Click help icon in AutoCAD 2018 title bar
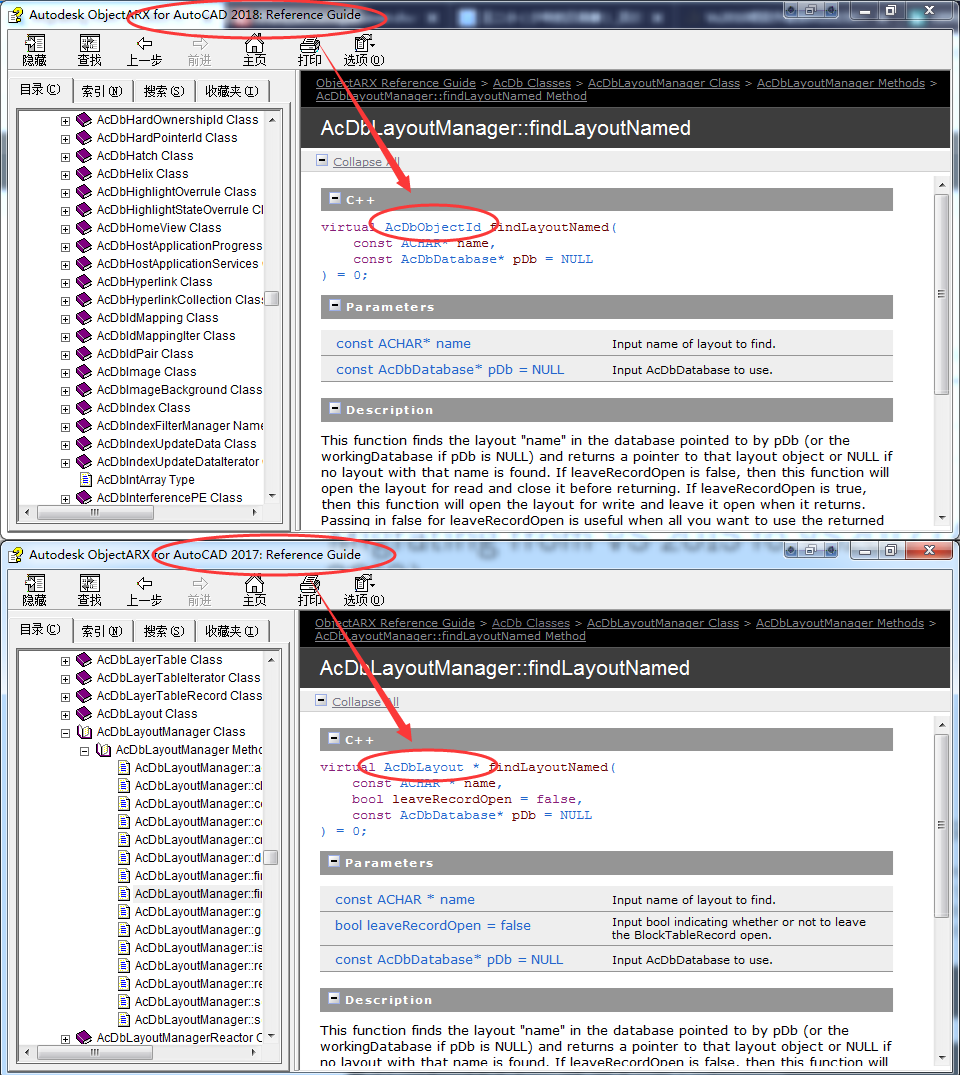Image resolution: width=960 pixels, height=1075 pixels. click(16, 14)
